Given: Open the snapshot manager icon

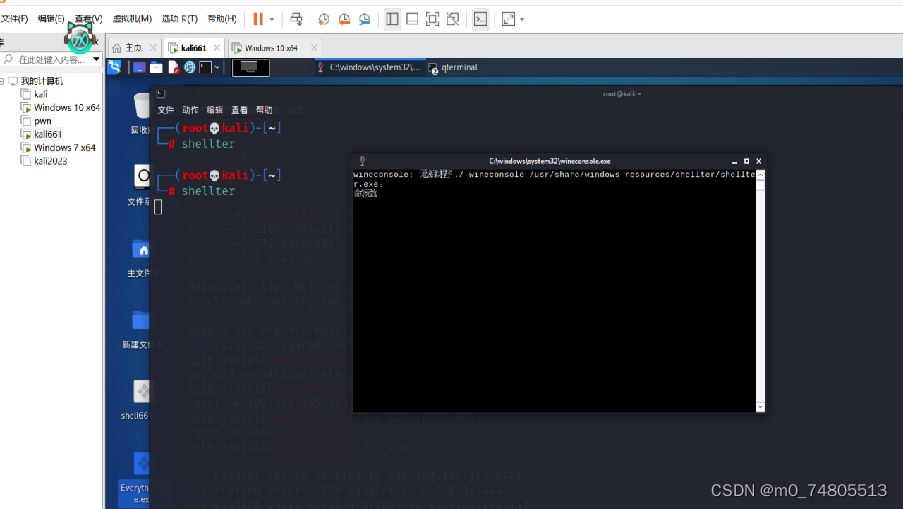Looking at the screenshot, I should (x=365, y=19).
